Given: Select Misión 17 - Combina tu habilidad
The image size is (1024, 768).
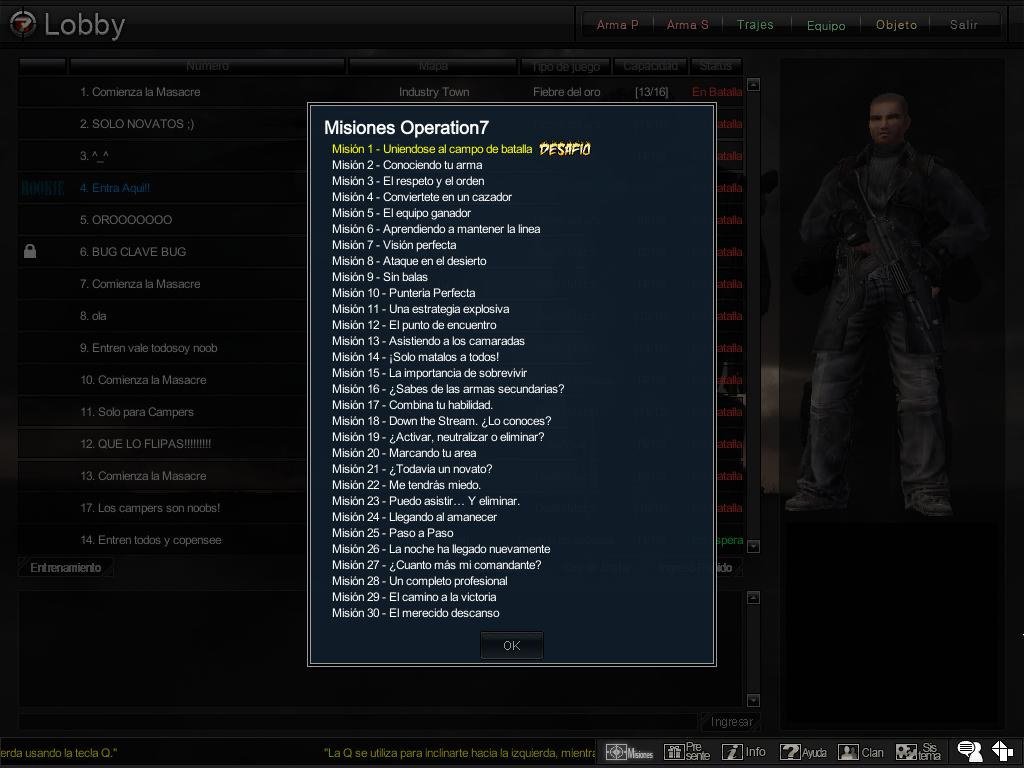Looking at the screenshot, I should pos(412,405).
